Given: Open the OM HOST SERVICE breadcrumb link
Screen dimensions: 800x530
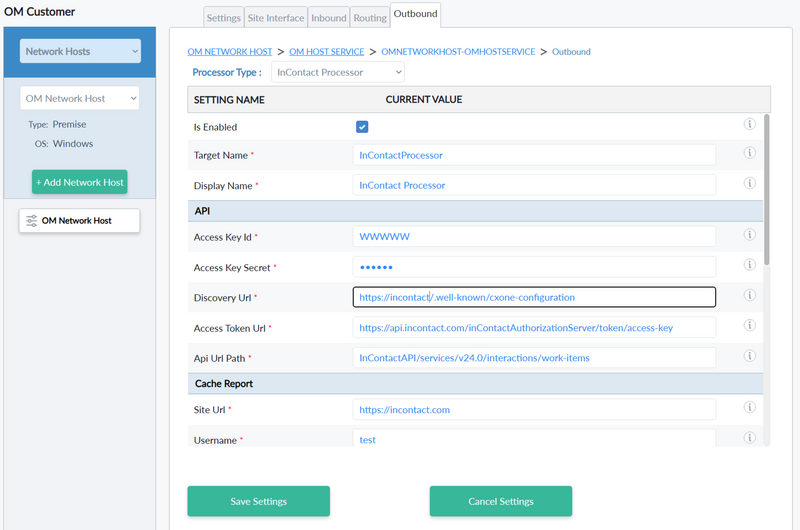Looking at the screenshot, I should (327, 52).
